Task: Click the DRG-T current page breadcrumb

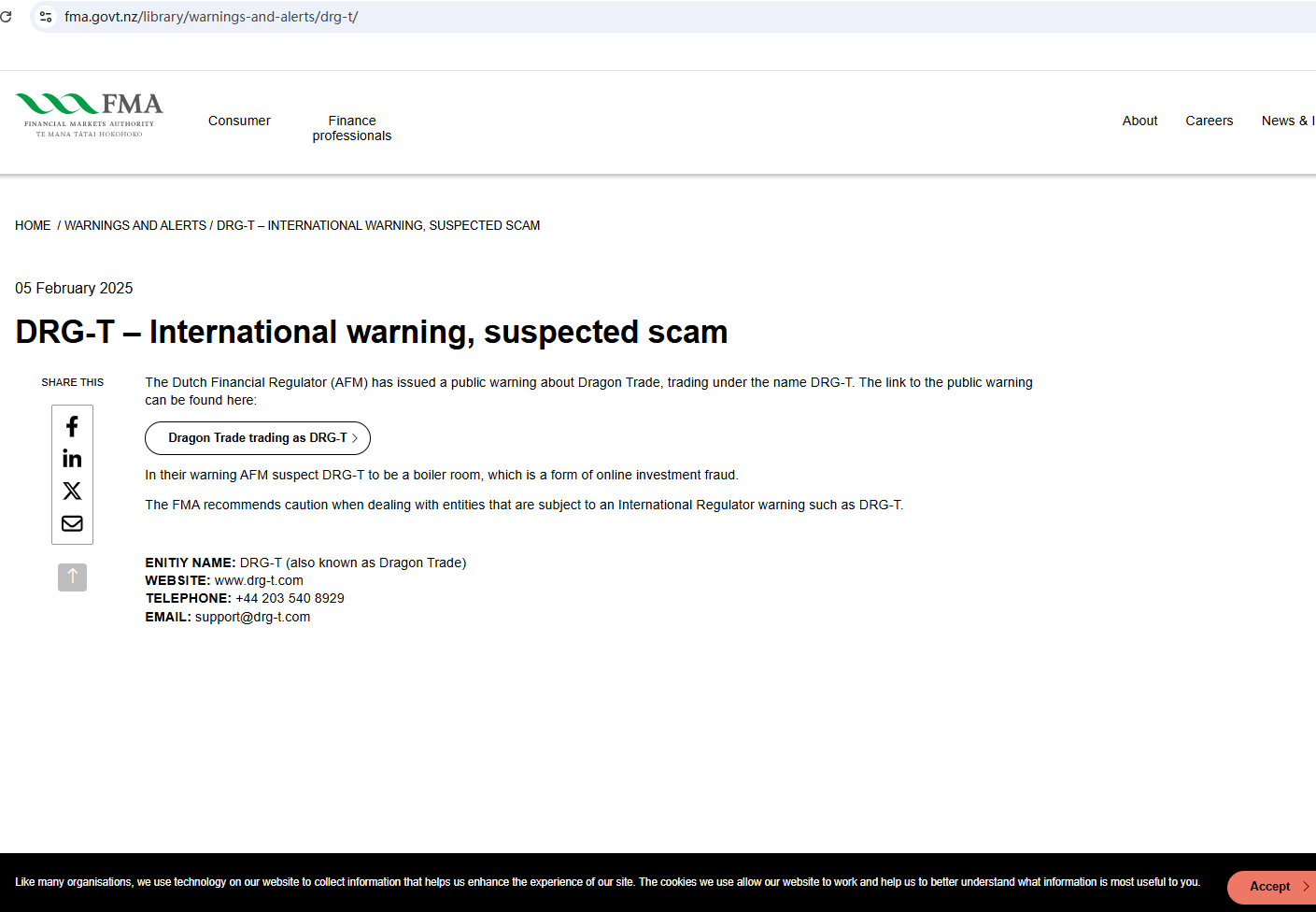Action: point(378,225)
